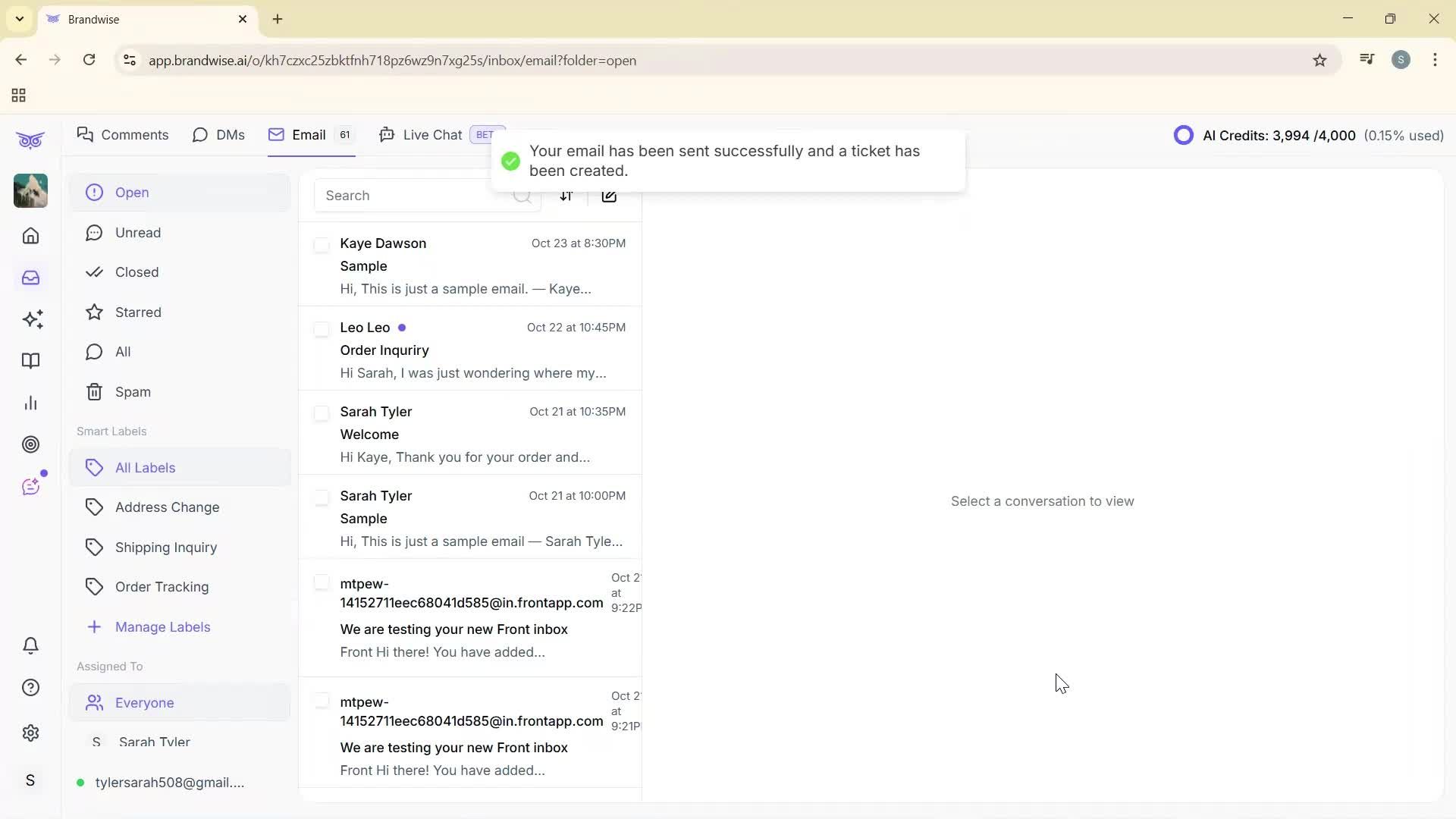Filter by Starred conversations

click(137, 312)
